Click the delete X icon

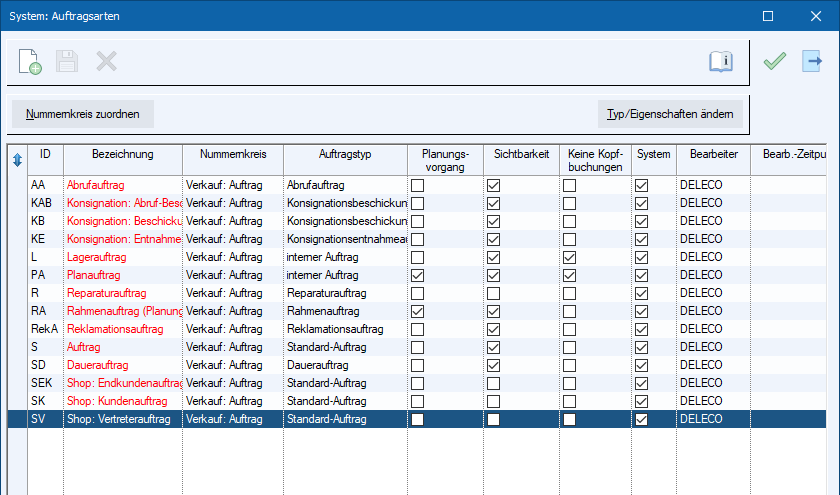(106, 62)
